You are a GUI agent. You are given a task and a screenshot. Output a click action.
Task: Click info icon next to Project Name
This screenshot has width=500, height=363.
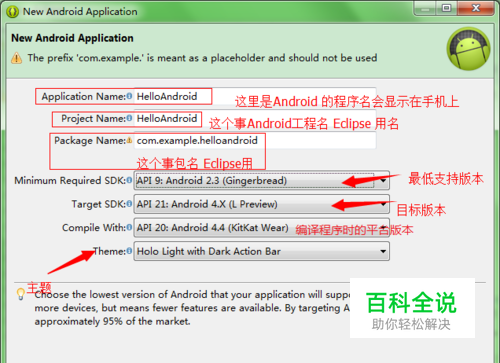tap(129, 118)
